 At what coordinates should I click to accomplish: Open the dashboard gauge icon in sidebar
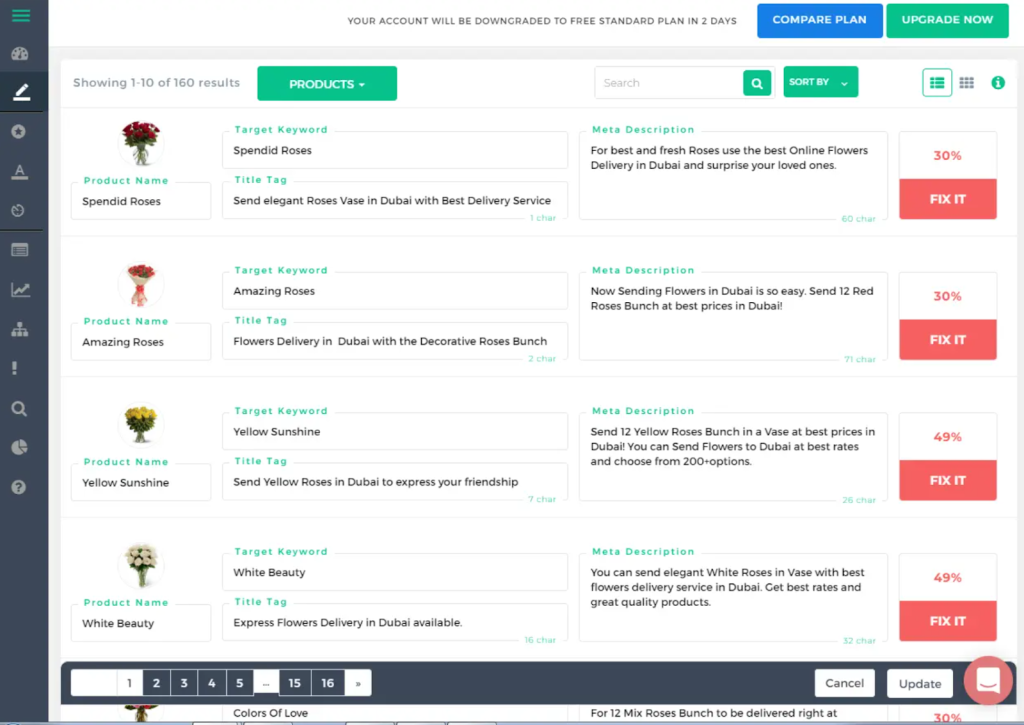(20, 54)
